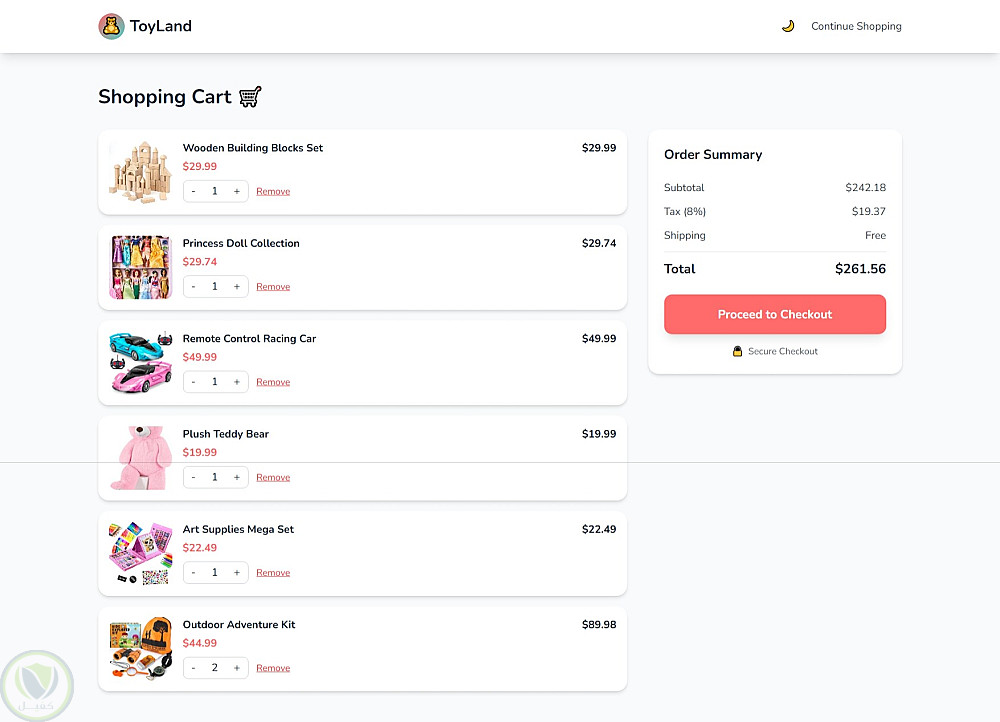Click the Remote Control Racing Car image
The height and width of the screenshot is (722, 1000).
pyautogui.click(x=140, y=362)
